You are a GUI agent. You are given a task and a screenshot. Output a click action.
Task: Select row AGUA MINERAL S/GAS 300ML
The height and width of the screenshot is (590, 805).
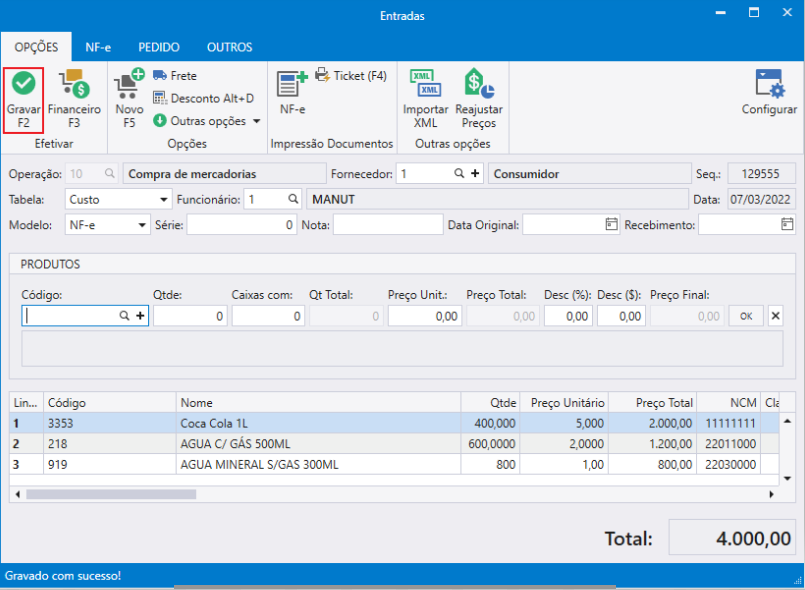394,464
